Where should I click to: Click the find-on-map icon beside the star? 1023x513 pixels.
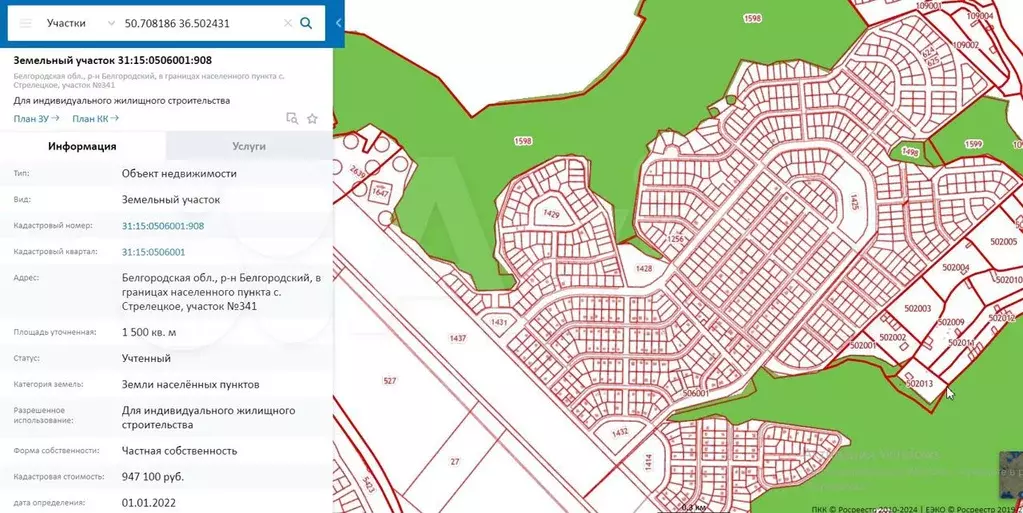tap(292, 118)
